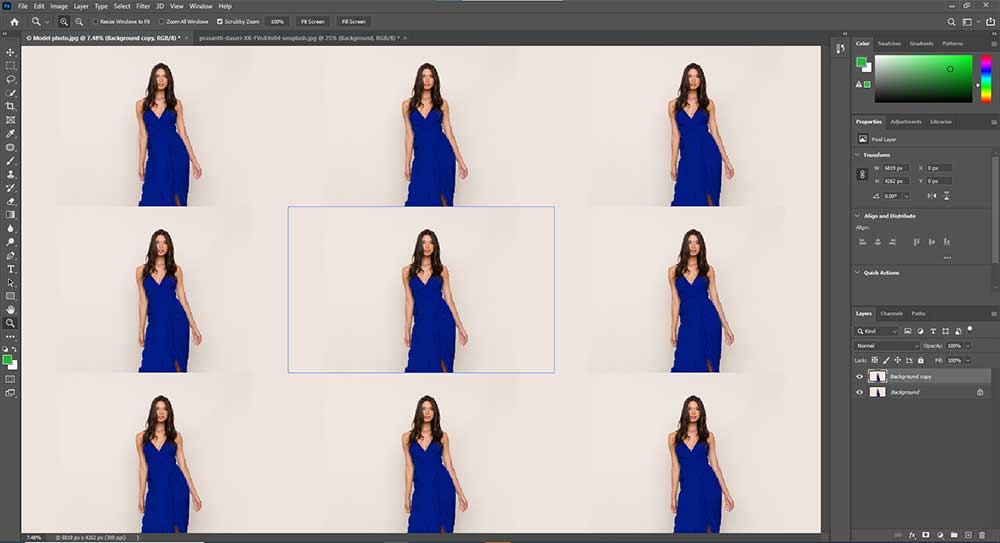
Task: Click the Fill Screen button
Action: tap(353, 22)
